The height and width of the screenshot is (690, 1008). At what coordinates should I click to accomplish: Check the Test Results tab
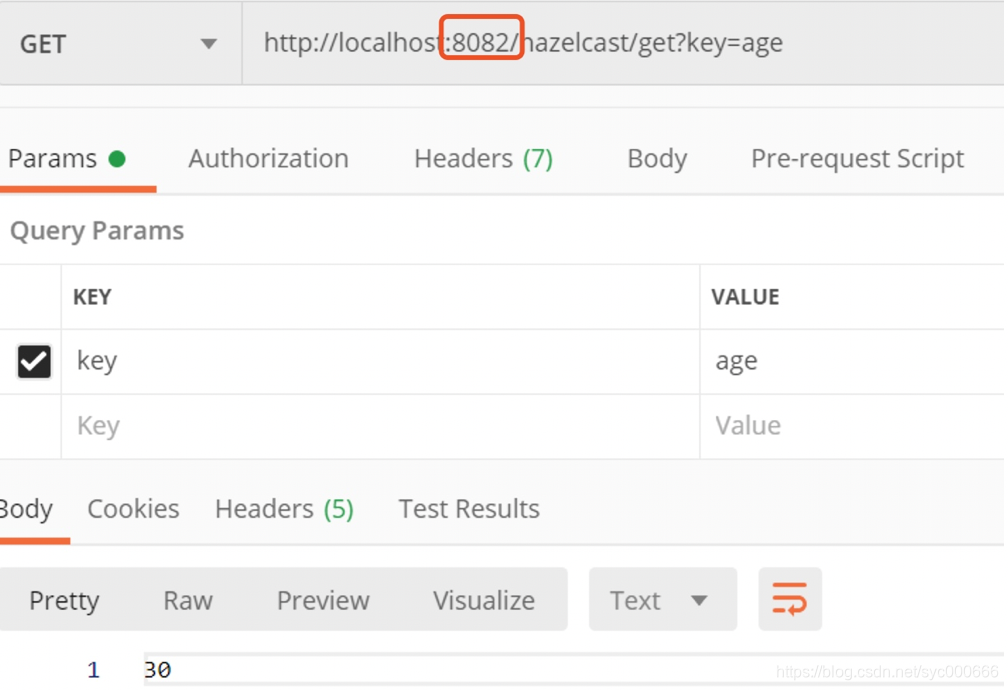(468, 509)
